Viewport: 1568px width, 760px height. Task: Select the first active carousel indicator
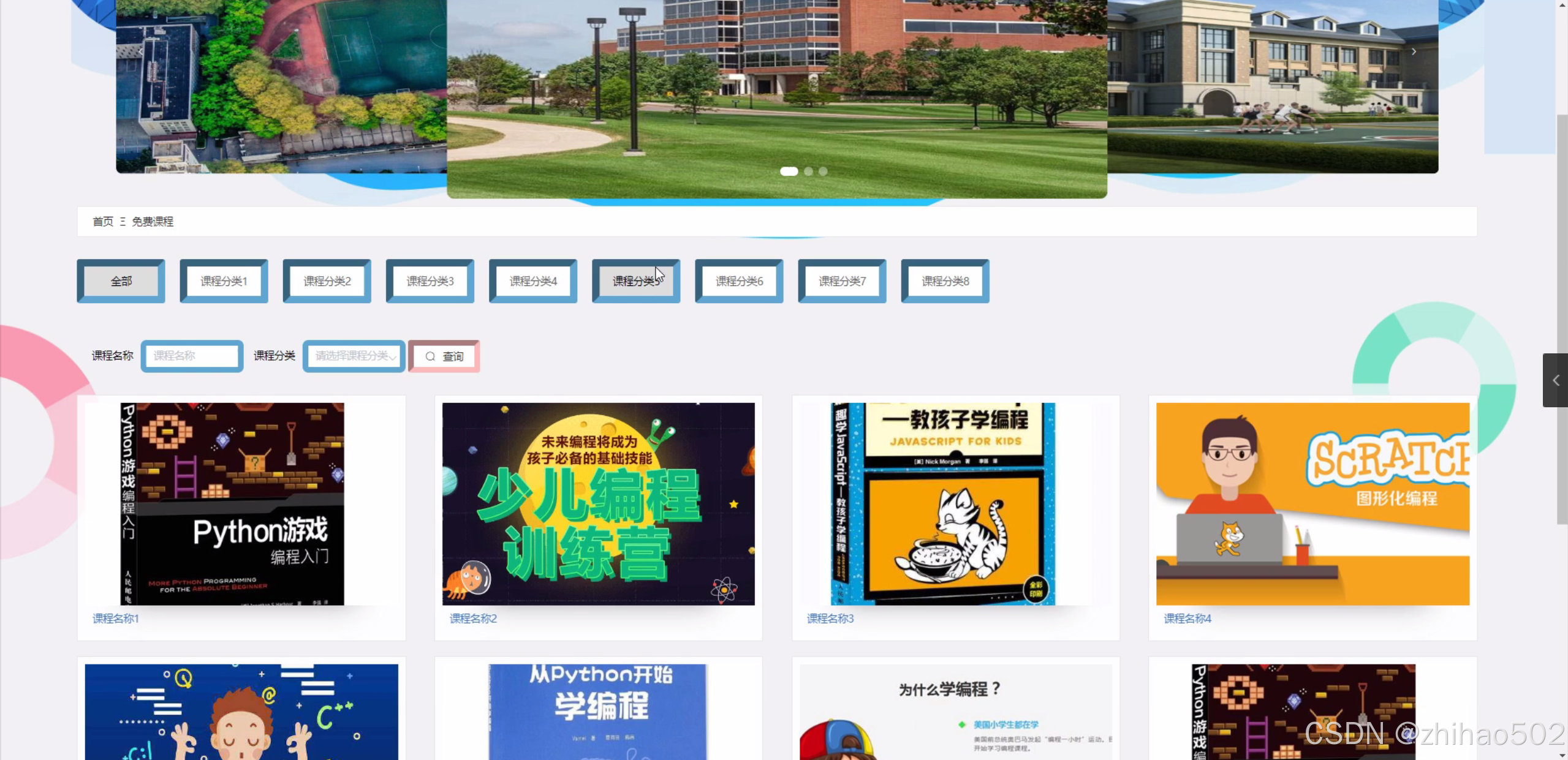pyautogui.click(x=789, y=171)
